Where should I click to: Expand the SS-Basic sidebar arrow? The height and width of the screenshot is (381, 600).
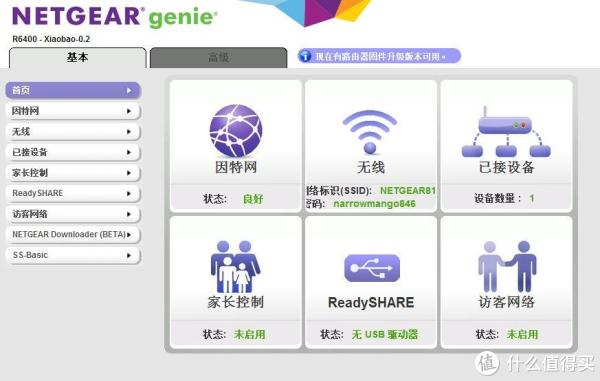(x=129, y=255)
